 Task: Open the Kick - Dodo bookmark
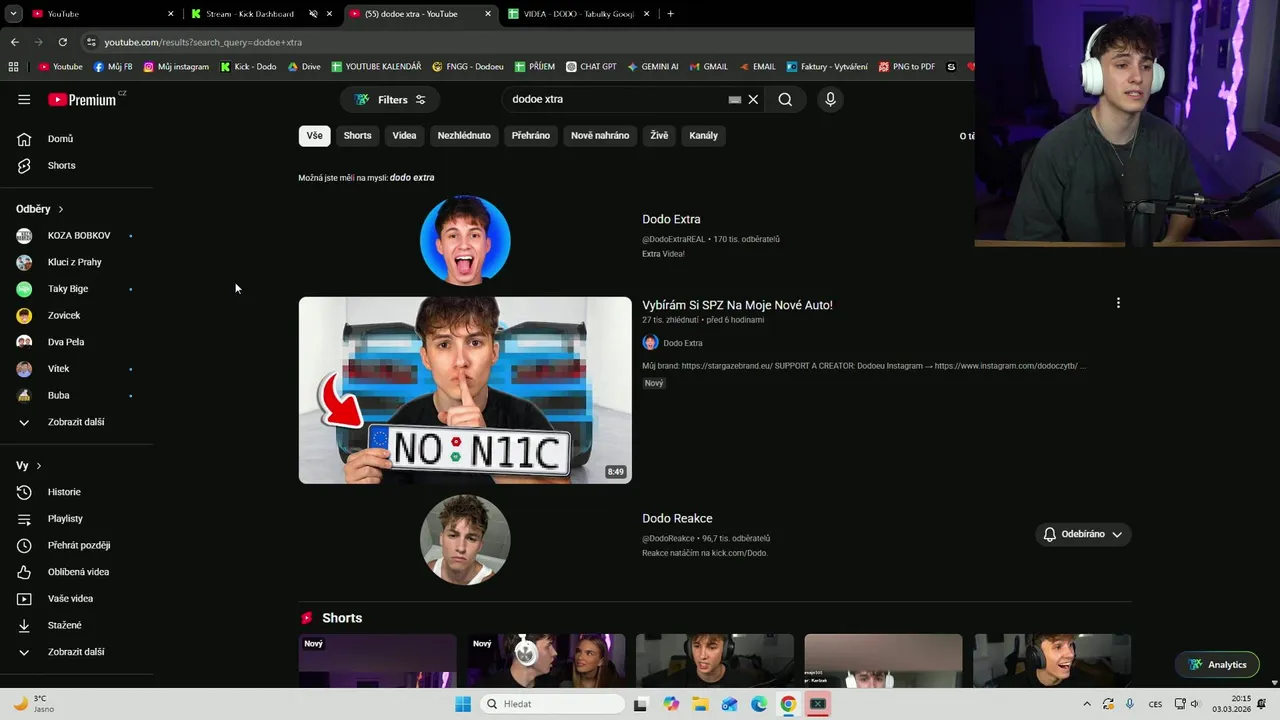point(248,67)
